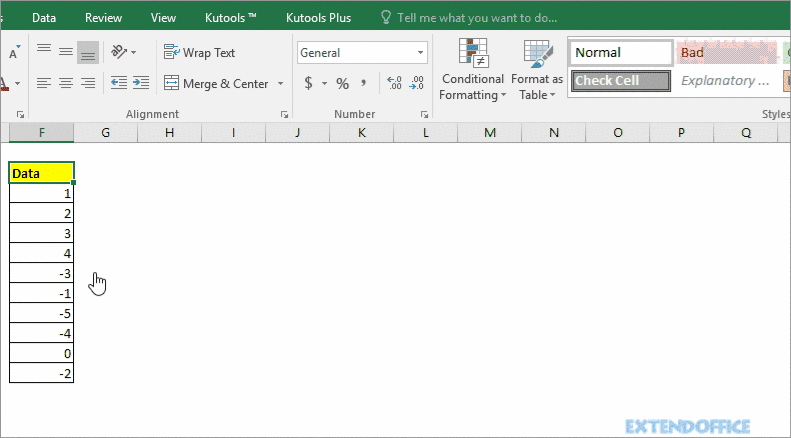Select the cell containing -2
Screen dimensions: 791x438
[41, 373]
